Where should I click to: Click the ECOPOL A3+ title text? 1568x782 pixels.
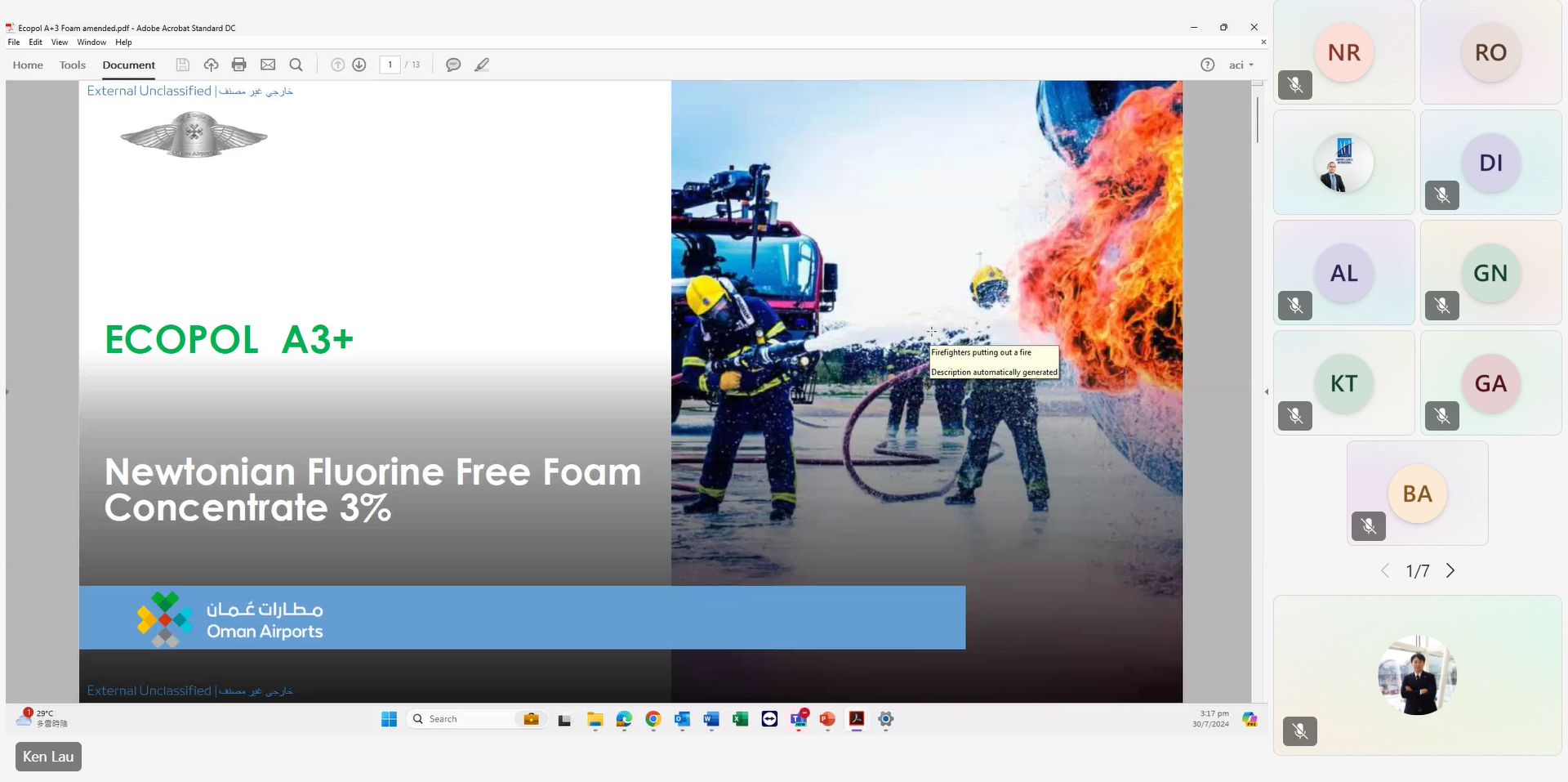(x=229, y=340)
